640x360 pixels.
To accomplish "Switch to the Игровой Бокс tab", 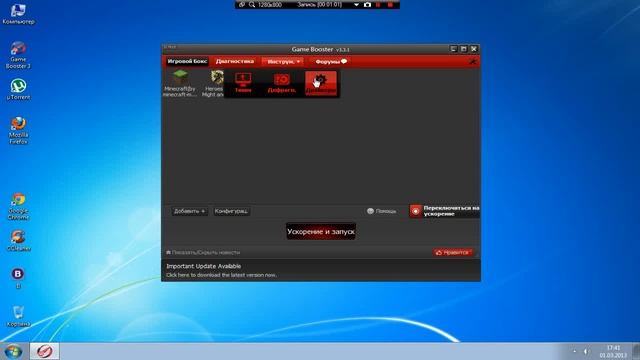I will (x=187, y=61).
